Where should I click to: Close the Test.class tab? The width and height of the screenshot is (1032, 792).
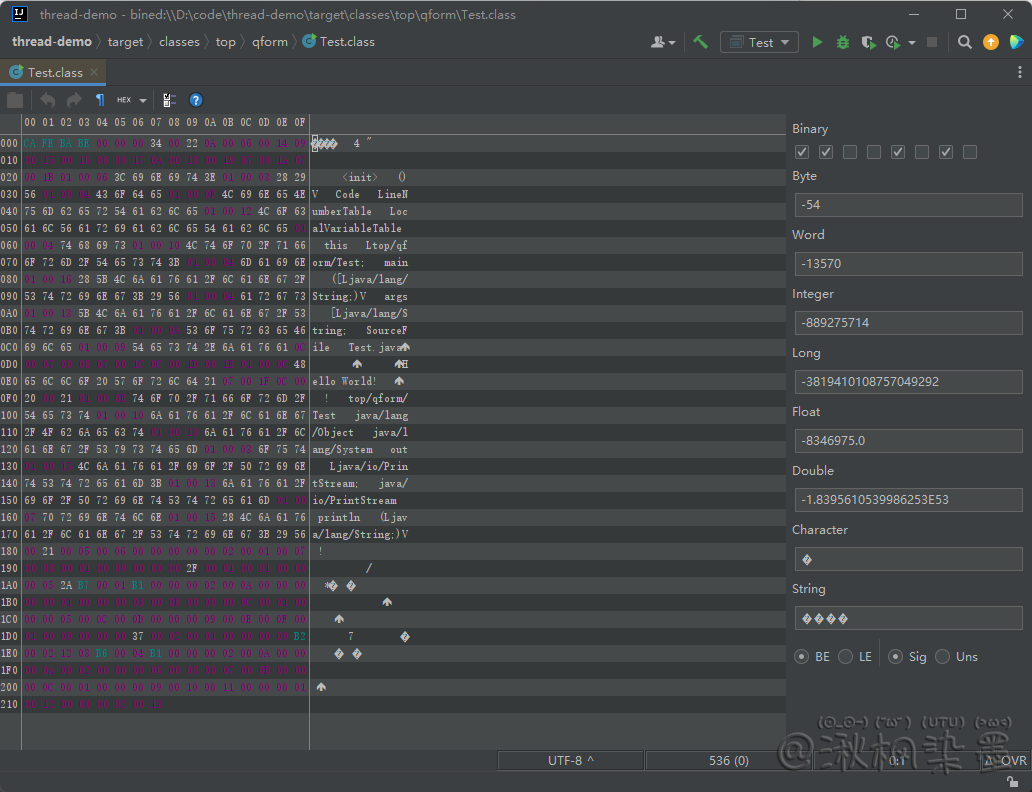(x=94, y=72)
